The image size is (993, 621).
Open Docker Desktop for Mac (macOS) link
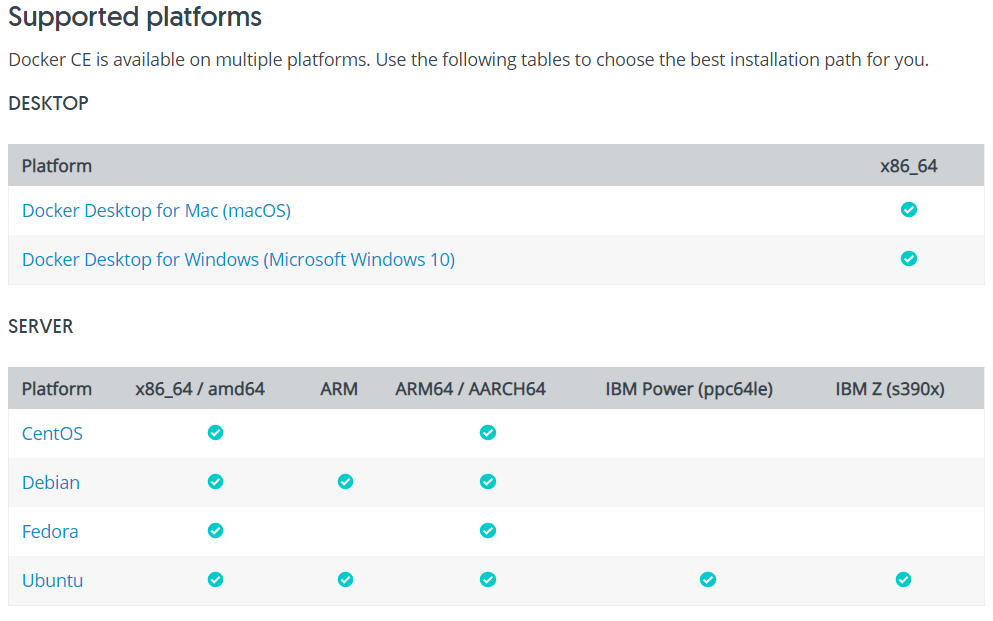156,211
